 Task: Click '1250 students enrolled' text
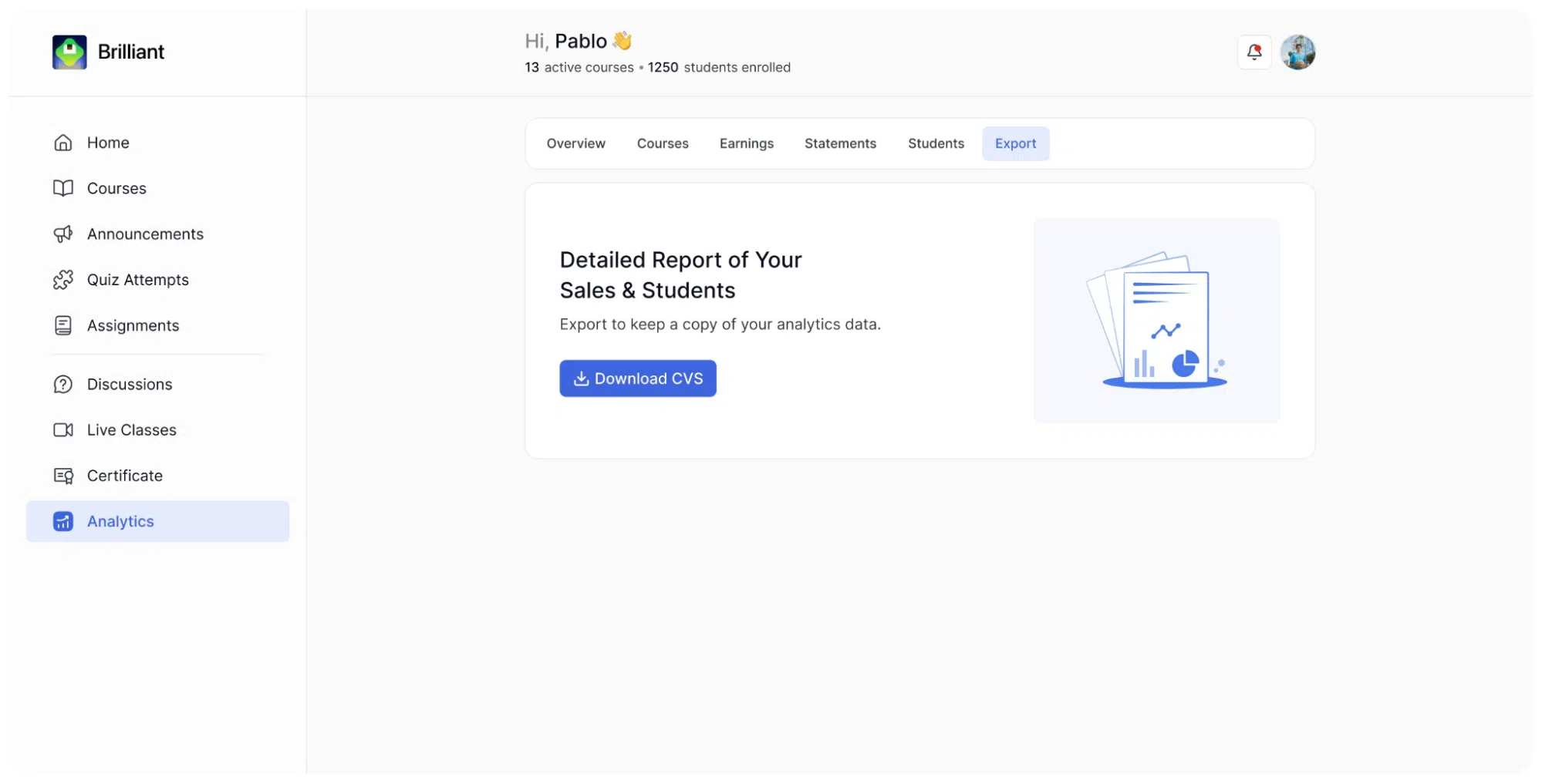pyautogui.click(x=719, y=68)
